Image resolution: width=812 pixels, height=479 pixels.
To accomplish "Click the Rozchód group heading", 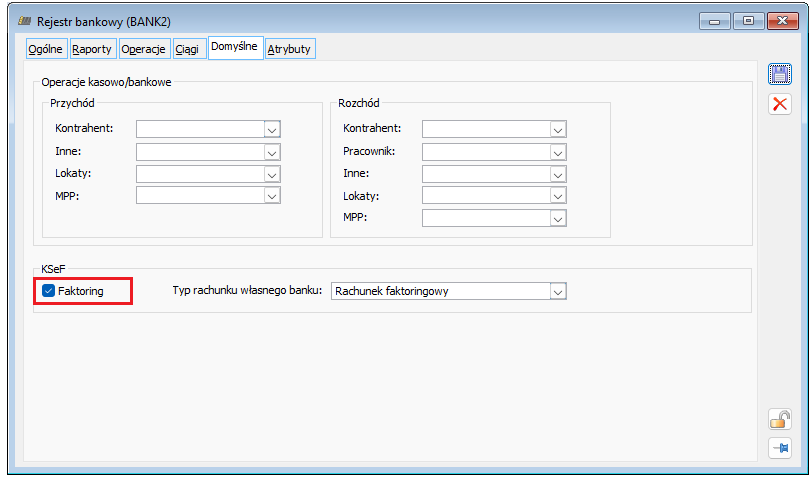I will (x=358, y=103).
